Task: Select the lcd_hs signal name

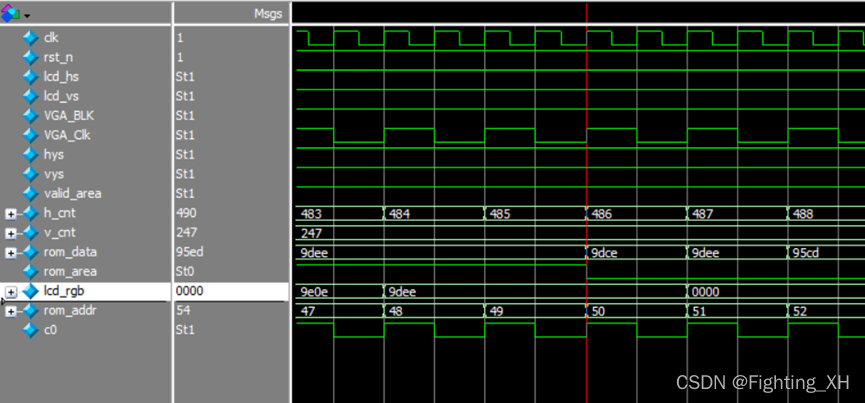Action: click(61, 77)
